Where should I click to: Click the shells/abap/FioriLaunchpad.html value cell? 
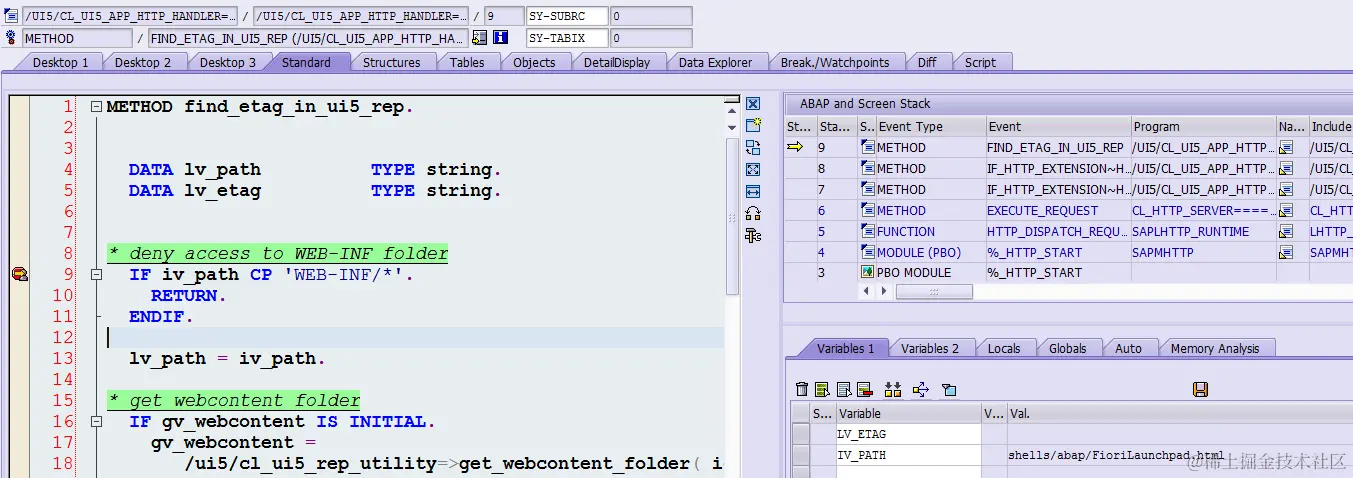[x=1115, y=455]
